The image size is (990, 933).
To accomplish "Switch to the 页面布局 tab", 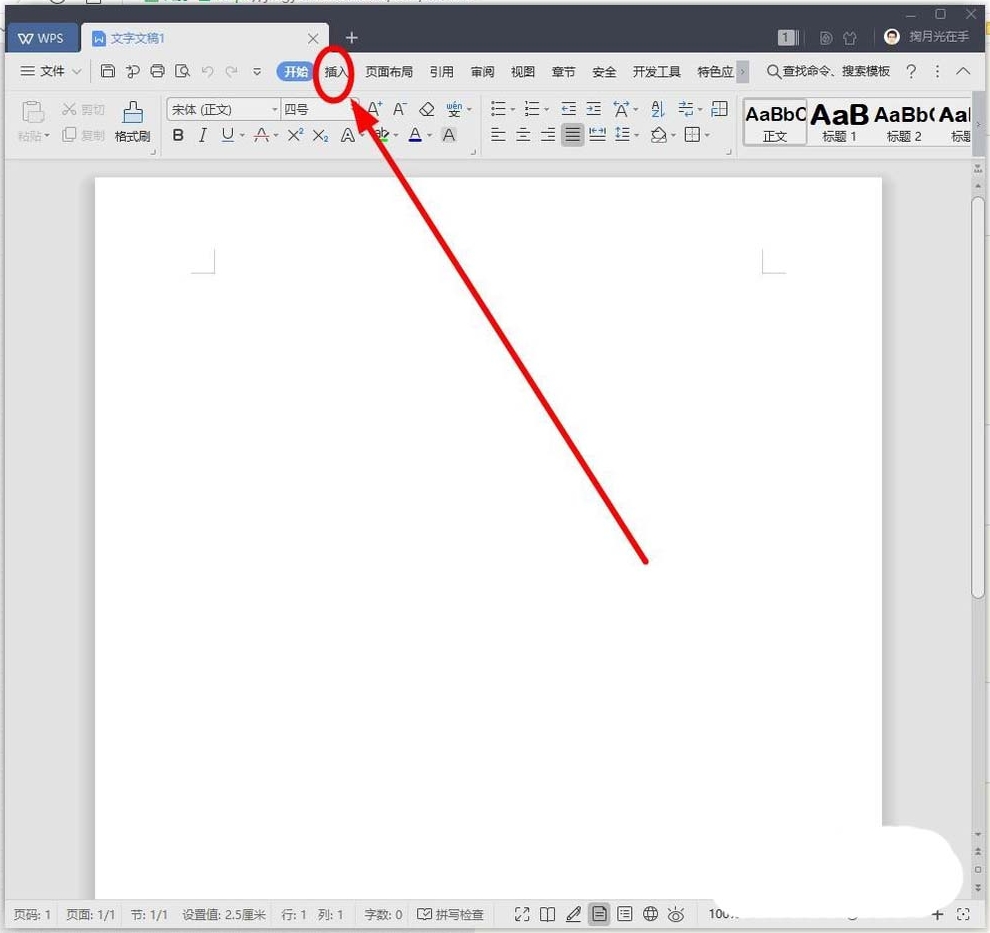I will [388, 72].
